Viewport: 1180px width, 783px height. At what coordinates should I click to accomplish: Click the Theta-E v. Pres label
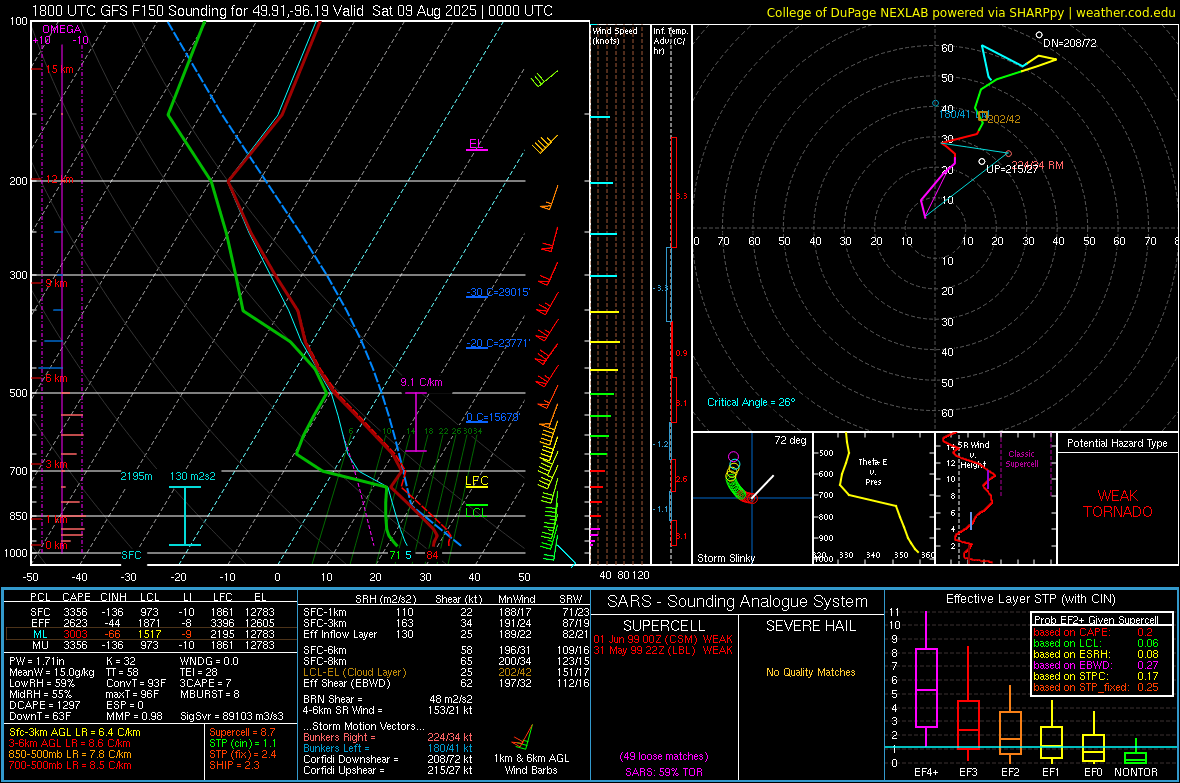(x=873, y=471)
